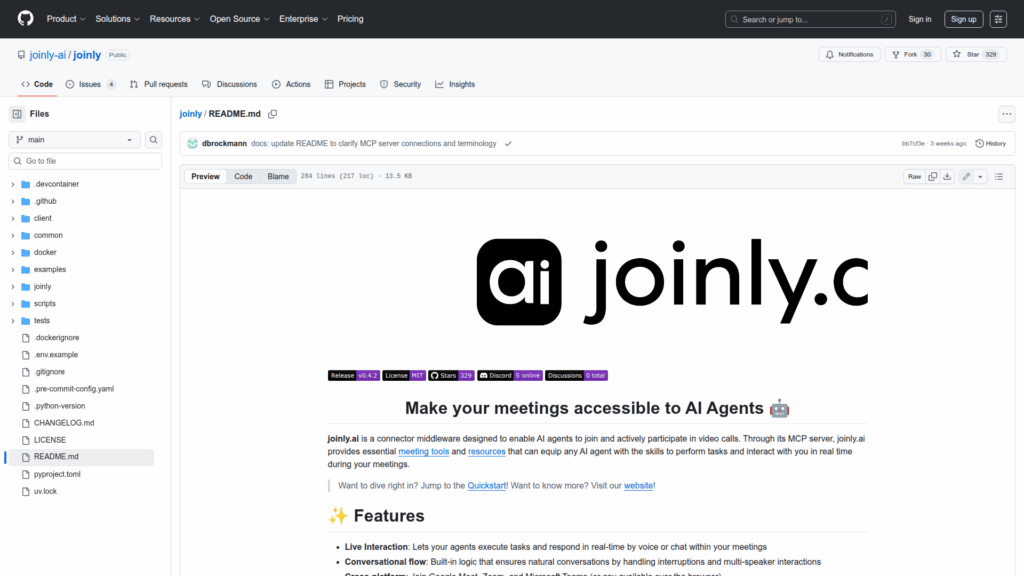Click the Stars 329 badge
Screen dimensions: 1024x576
[451, 376]
